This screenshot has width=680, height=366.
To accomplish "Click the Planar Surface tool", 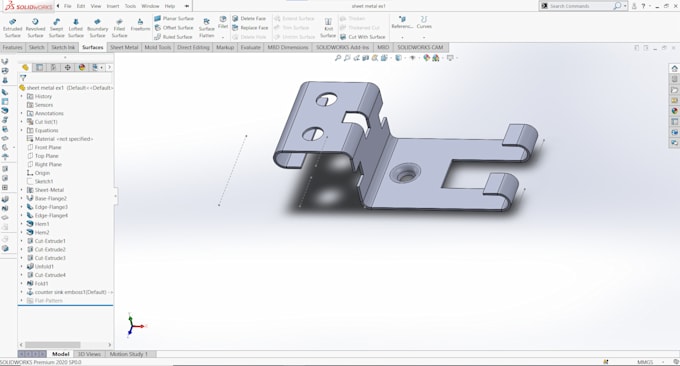I will click(x=174, y=18).
